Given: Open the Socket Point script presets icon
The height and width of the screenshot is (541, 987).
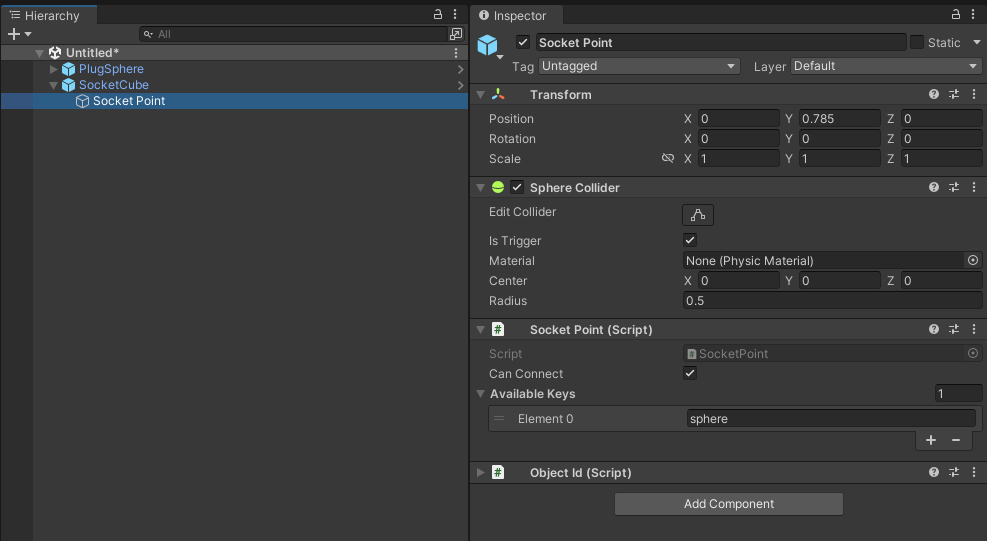Looking at the screenshot, I should tap(954, 329).
